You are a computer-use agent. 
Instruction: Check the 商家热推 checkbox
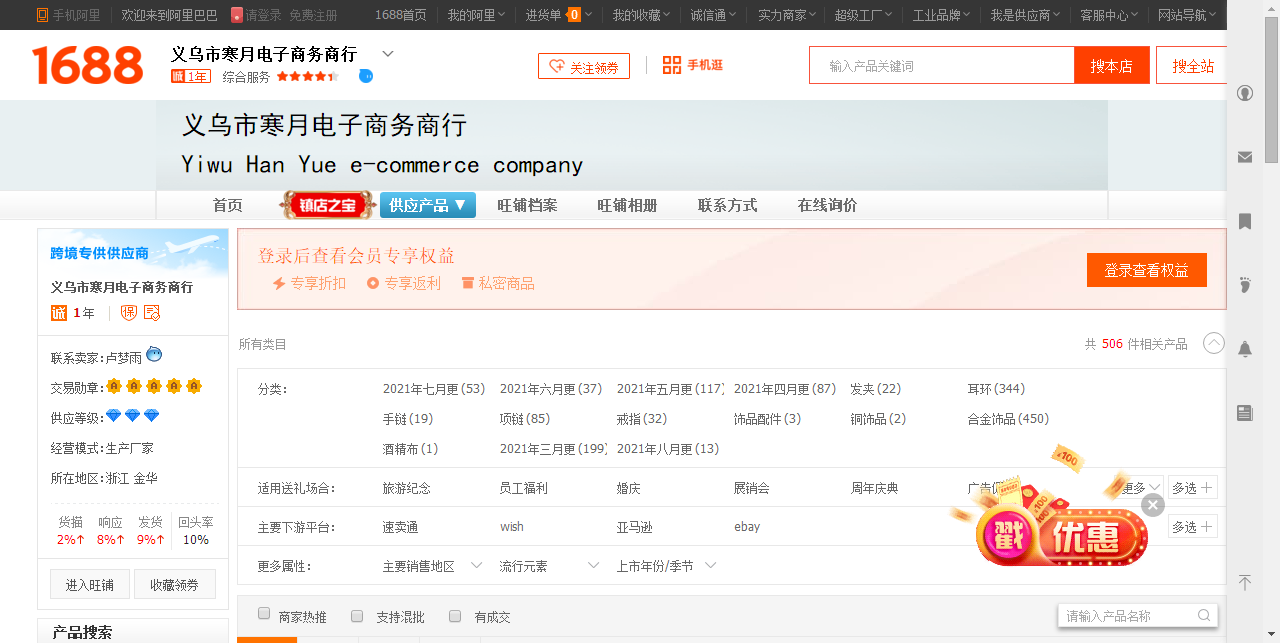264,614
